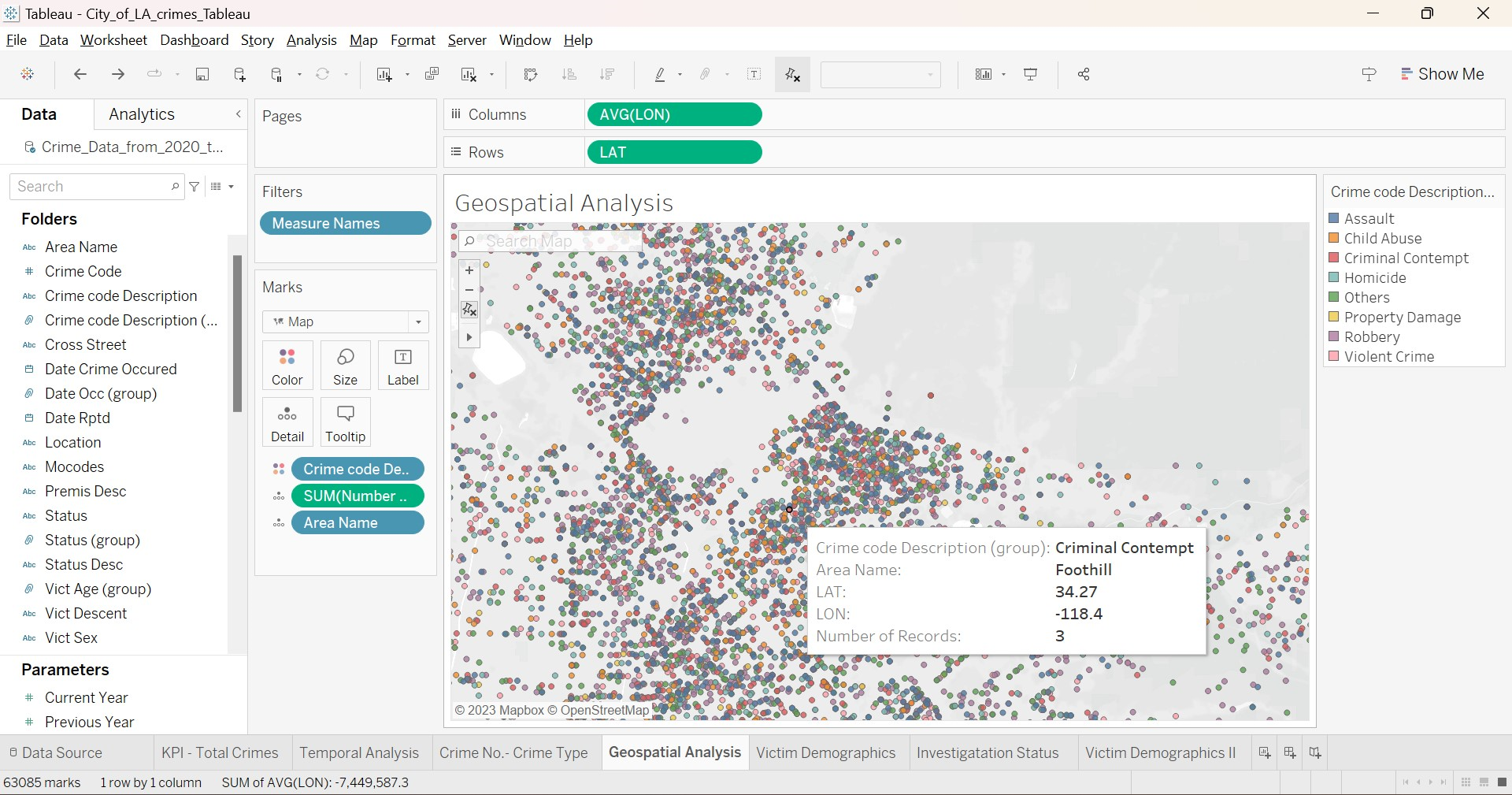This screenshot has height=795, width=1512.
Task: Click inside the data pane Search field
Action: tap(94, 187)
